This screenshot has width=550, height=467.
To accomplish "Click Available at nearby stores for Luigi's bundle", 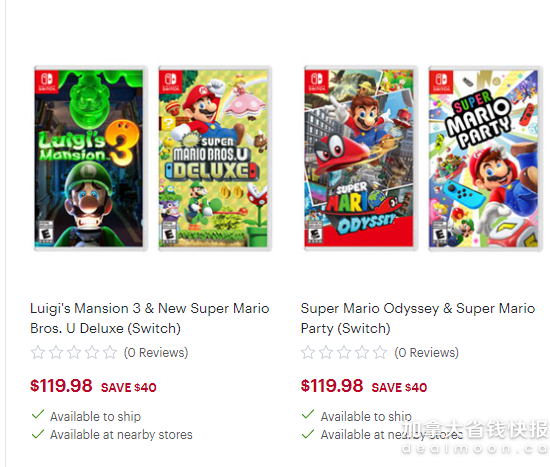I will [x=121, y=435].
